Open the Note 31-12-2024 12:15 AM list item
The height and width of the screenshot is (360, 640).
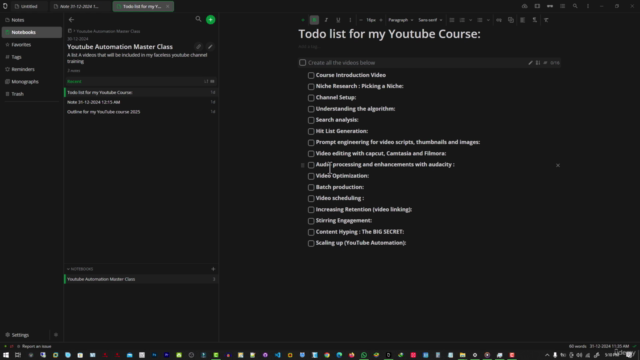pyautogui.click(x=141, y=102)
